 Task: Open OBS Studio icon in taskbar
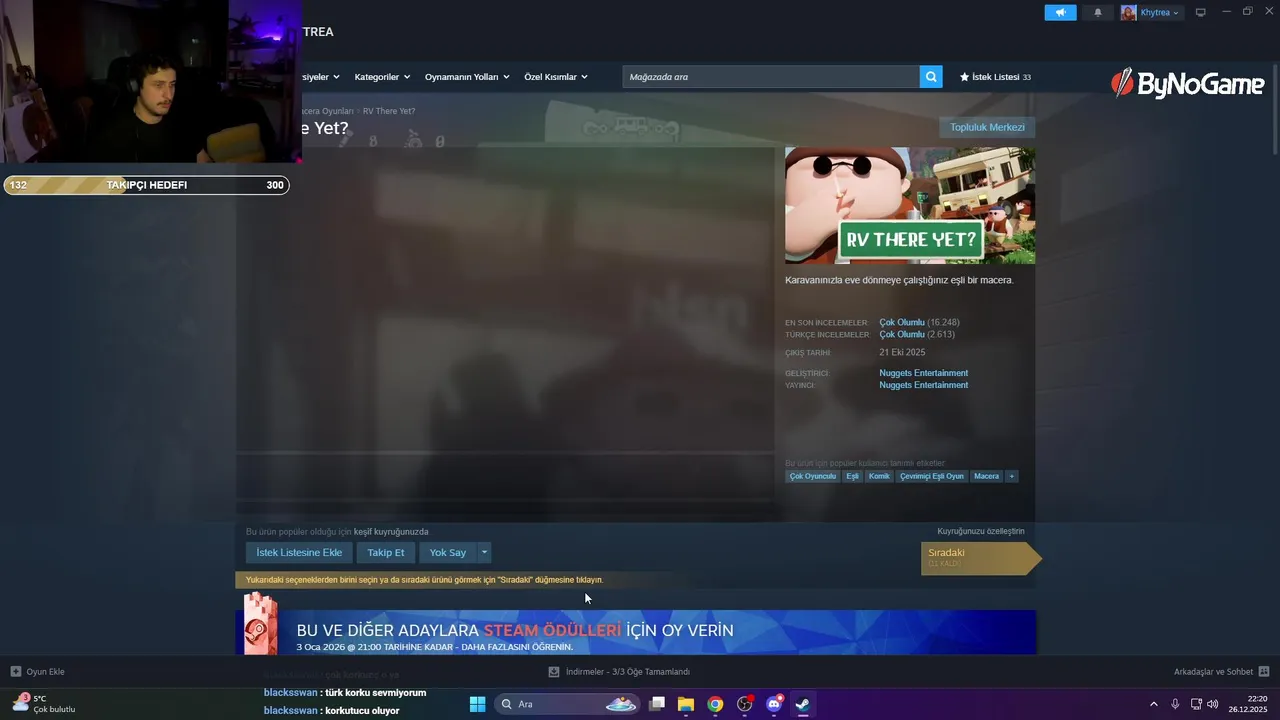point(745,704)
